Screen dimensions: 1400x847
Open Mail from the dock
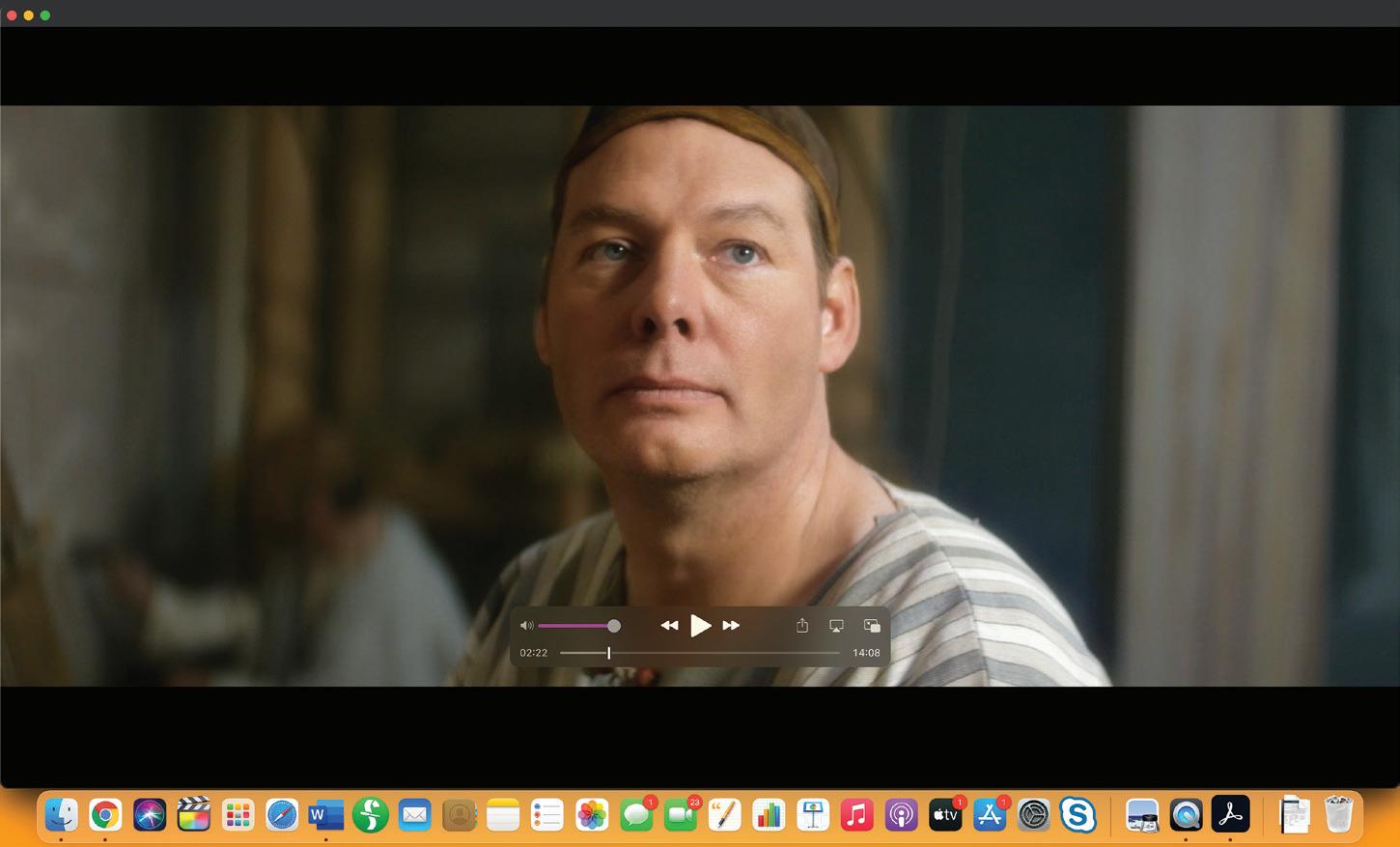click(x=414, y=816)
